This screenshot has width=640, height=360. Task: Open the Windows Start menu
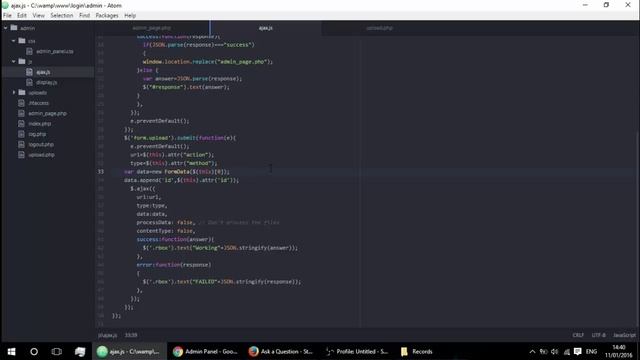coord(11,351)
